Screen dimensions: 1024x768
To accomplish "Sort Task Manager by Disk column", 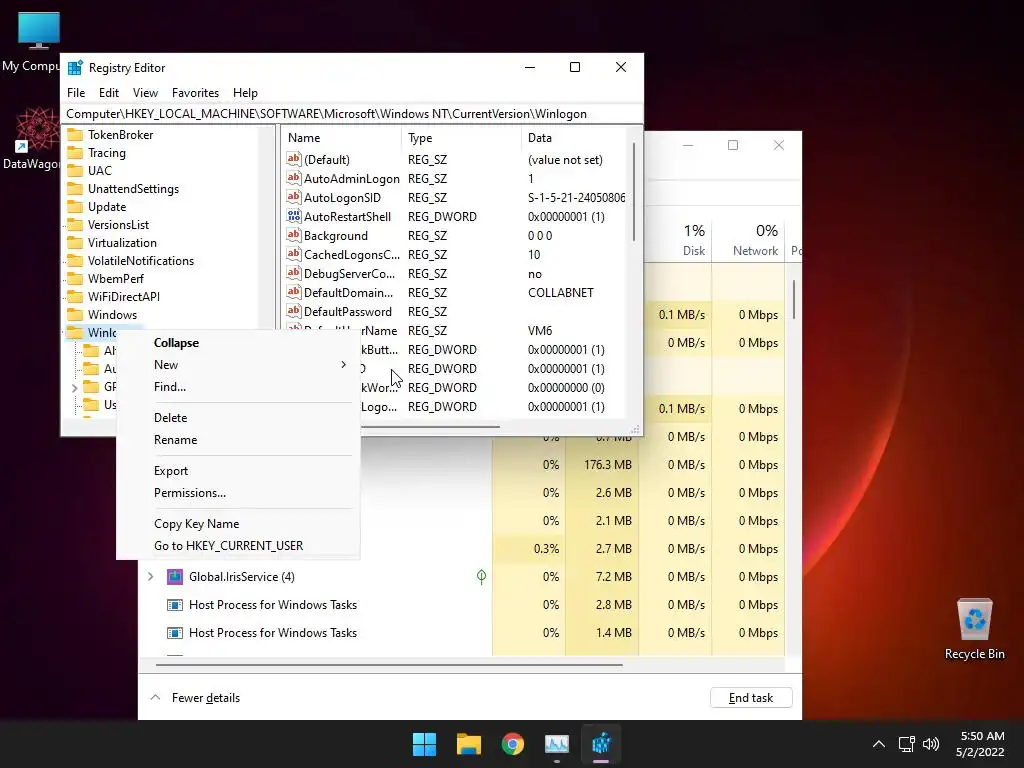I will pos(676,240).
